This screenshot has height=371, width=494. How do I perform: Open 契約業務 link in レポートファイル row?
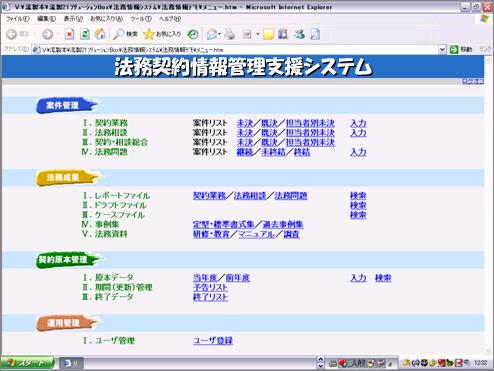tap(209, 196)
